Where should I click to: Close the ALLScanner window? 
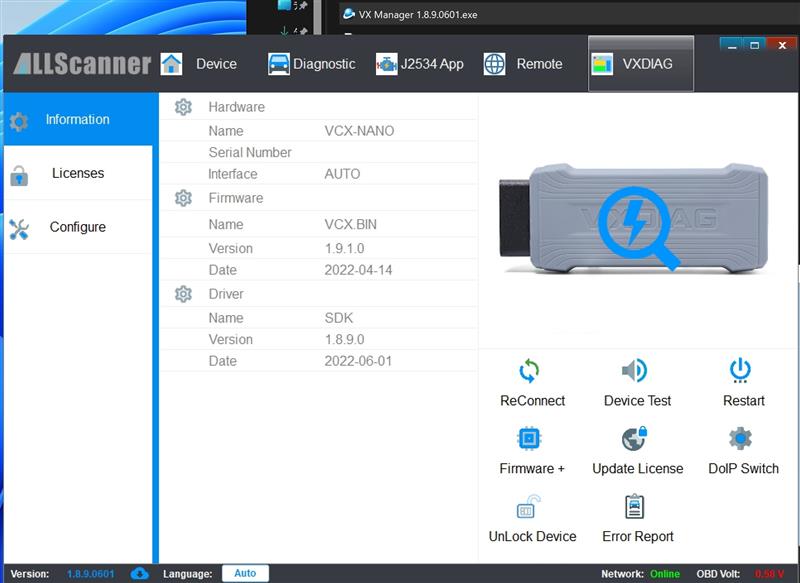[782, 45]
